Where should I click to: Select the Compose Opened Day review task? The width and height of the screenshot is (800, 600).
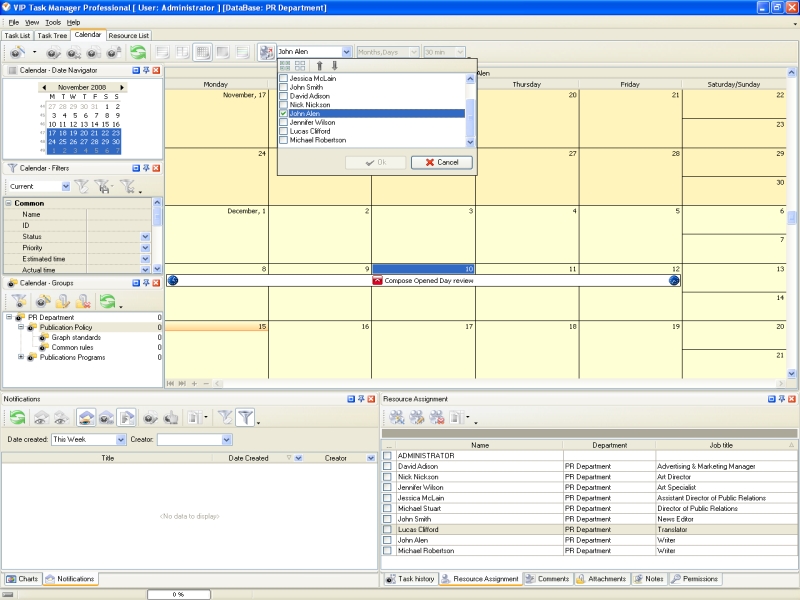pos(423,281)
